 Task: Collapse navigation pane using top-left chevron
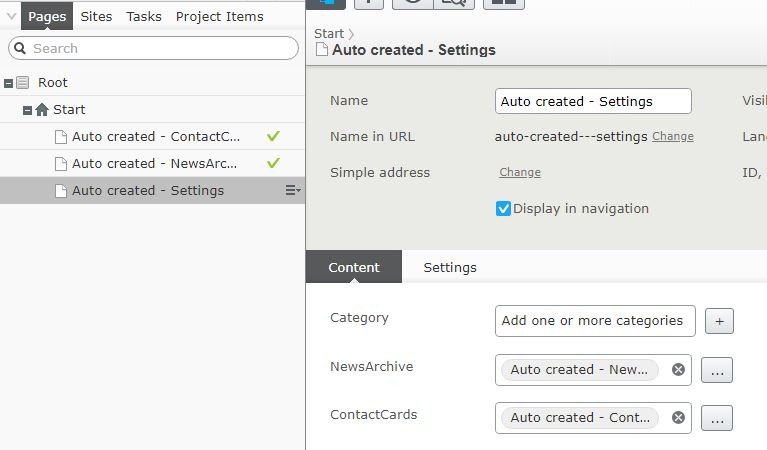10,16
